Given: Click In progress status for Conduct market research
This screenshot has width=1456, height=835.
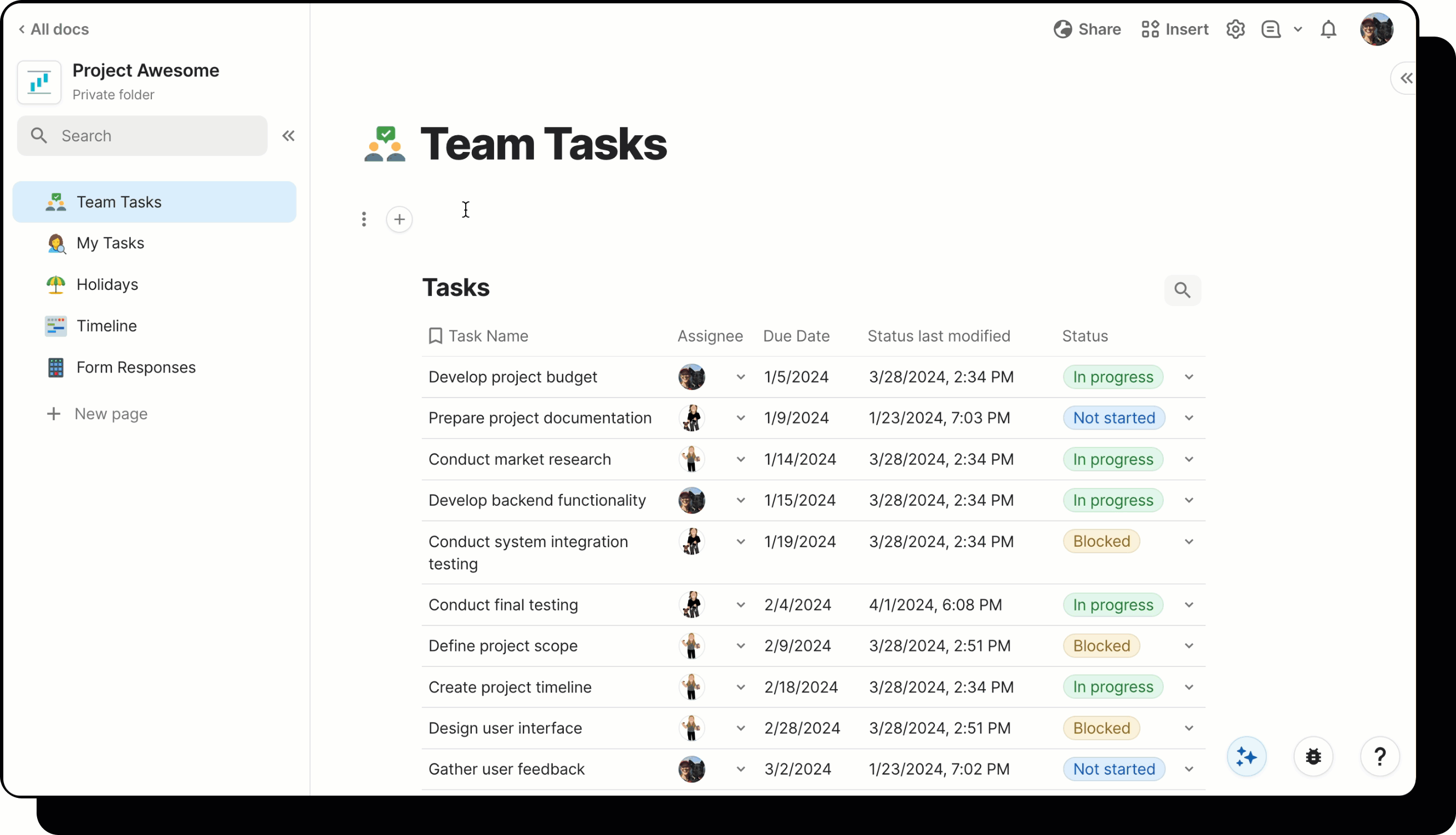Looking at the screenshot, I should (x=1112, y=460).
